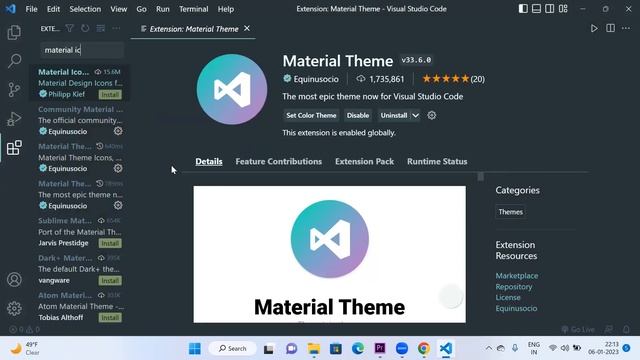Click the Equinusocio publisher name in header
Viewport: 640px width, 360px height.
click(x=316, y=79)
